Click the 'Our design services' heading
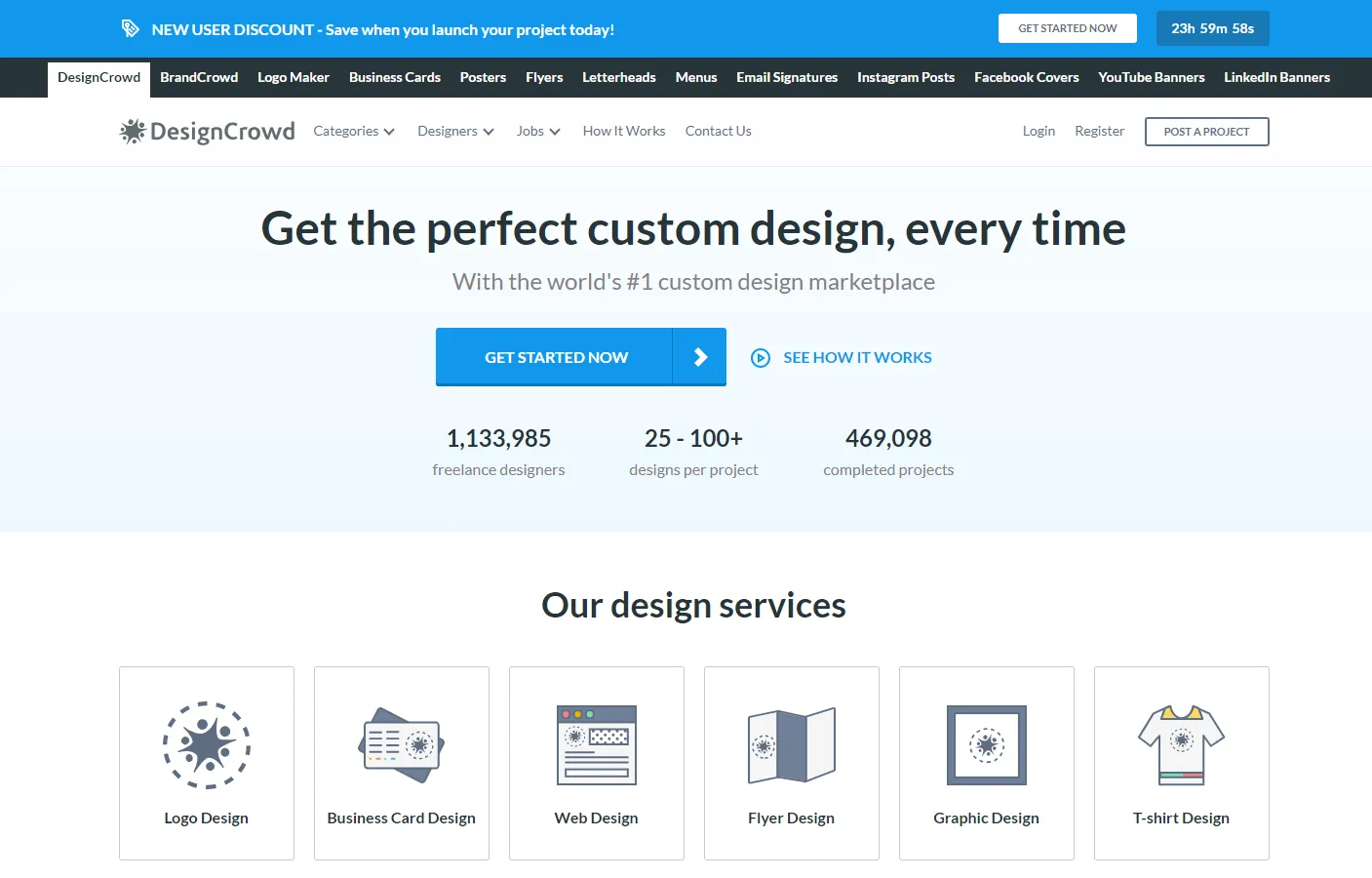 point(693,606)
